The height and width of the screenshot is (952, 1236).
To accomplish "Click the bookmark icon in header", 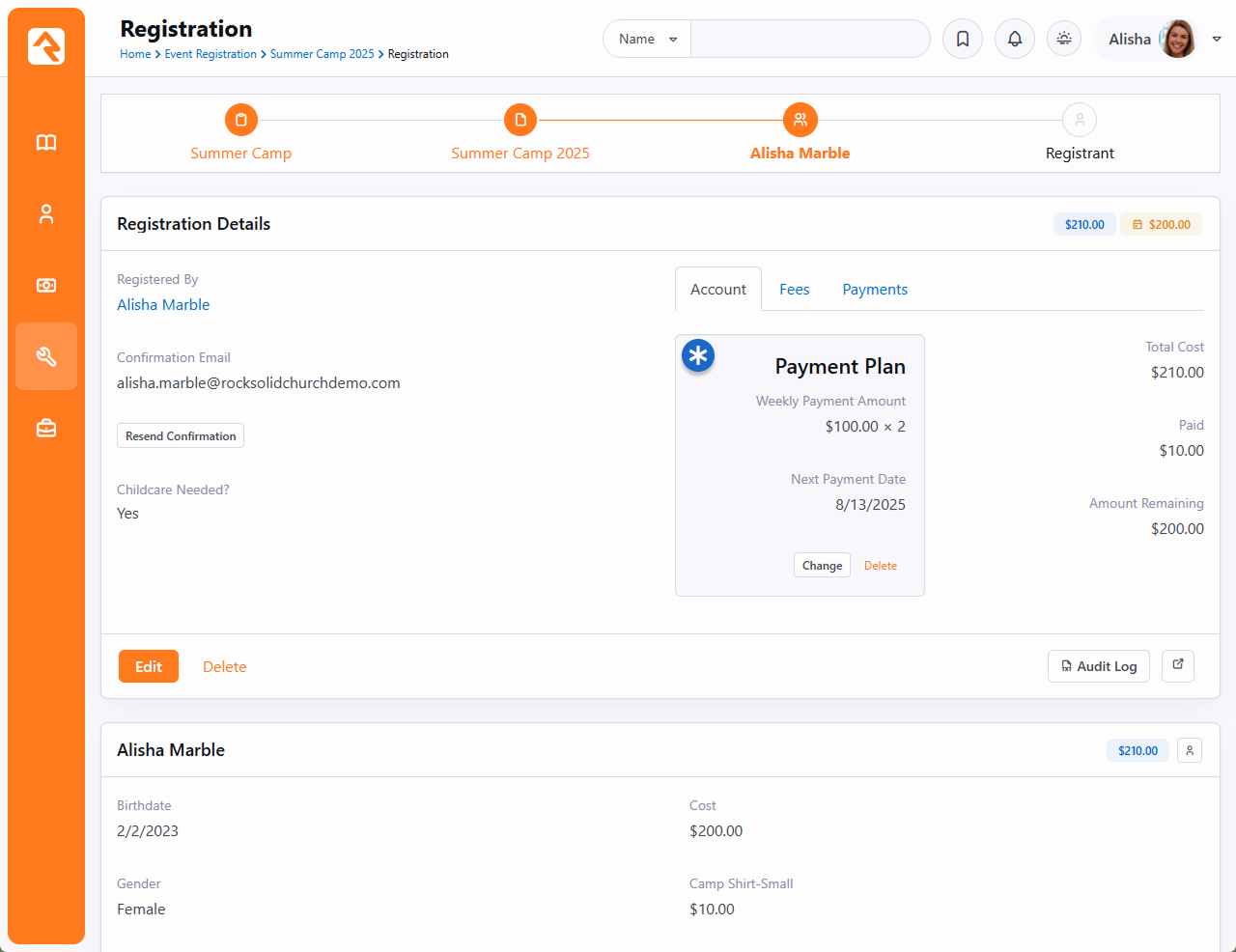I will point(962,40).
